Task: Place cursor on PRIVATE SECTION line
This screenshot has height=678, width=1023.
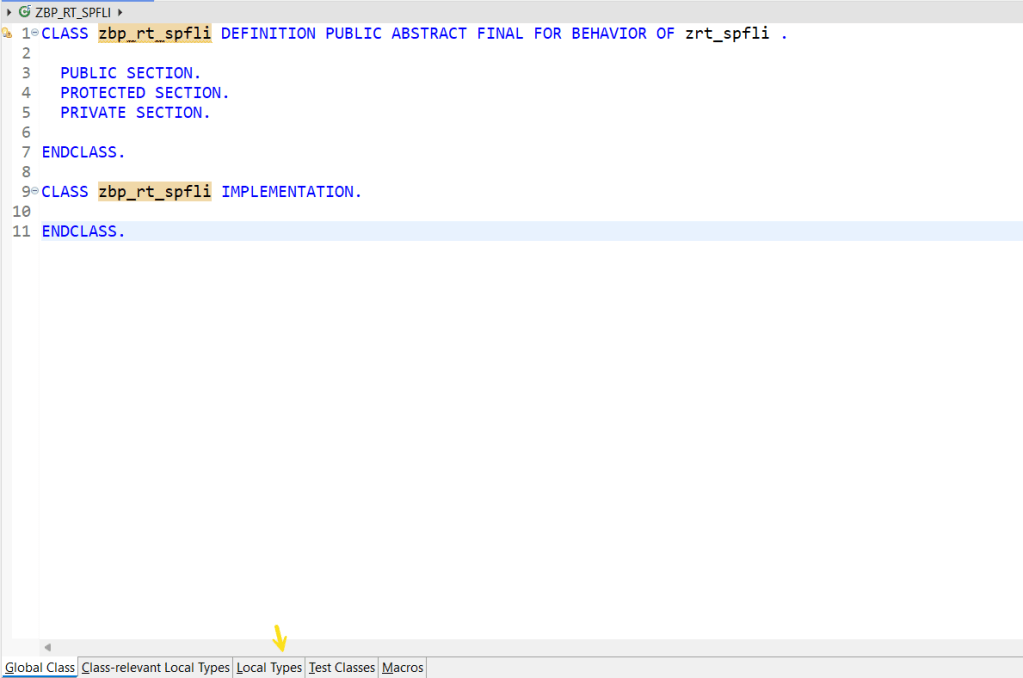Action: pos(135,113)
